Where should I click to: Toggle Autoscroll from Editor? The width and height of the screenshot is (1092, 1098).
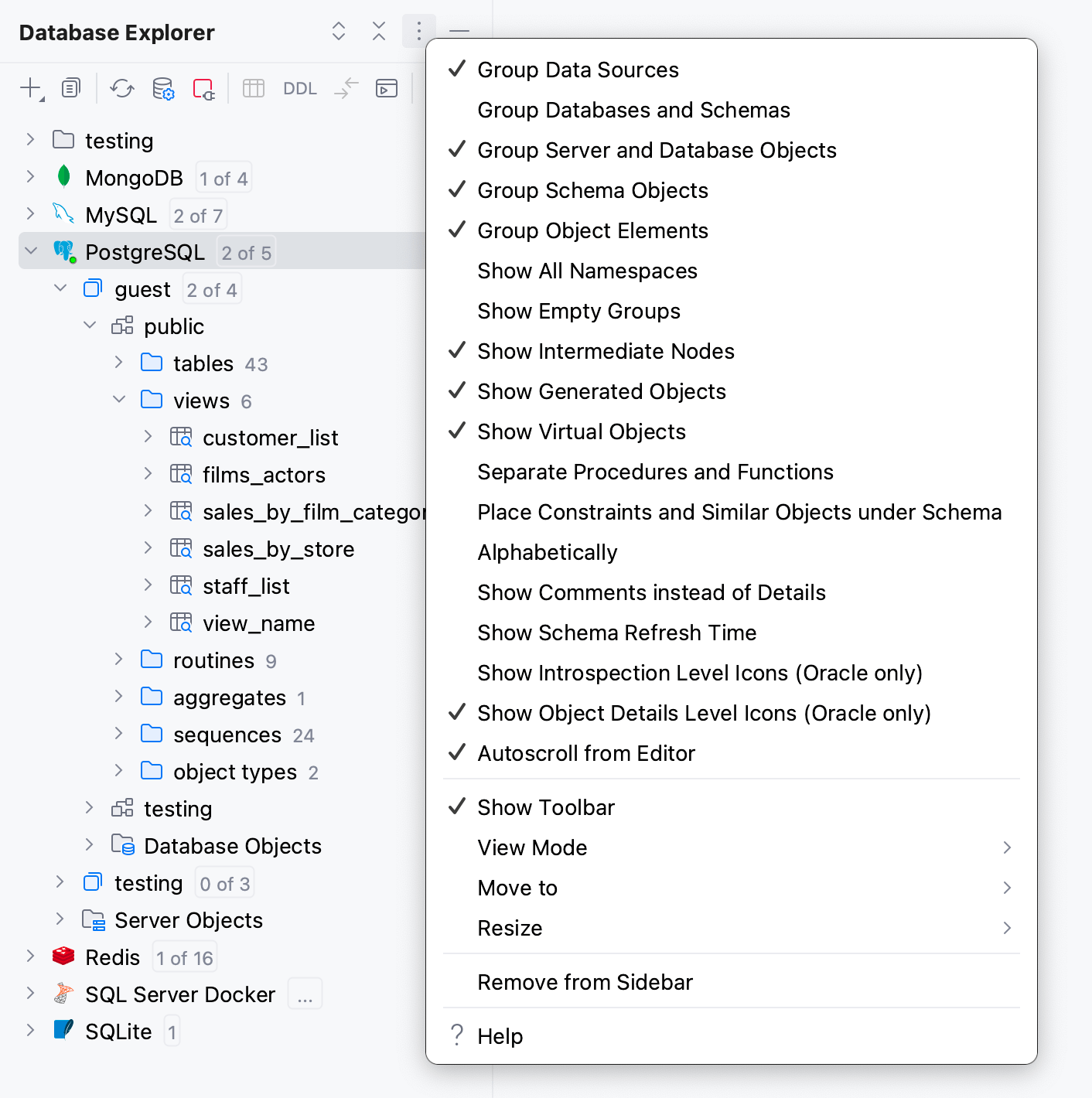pos(731,753)
